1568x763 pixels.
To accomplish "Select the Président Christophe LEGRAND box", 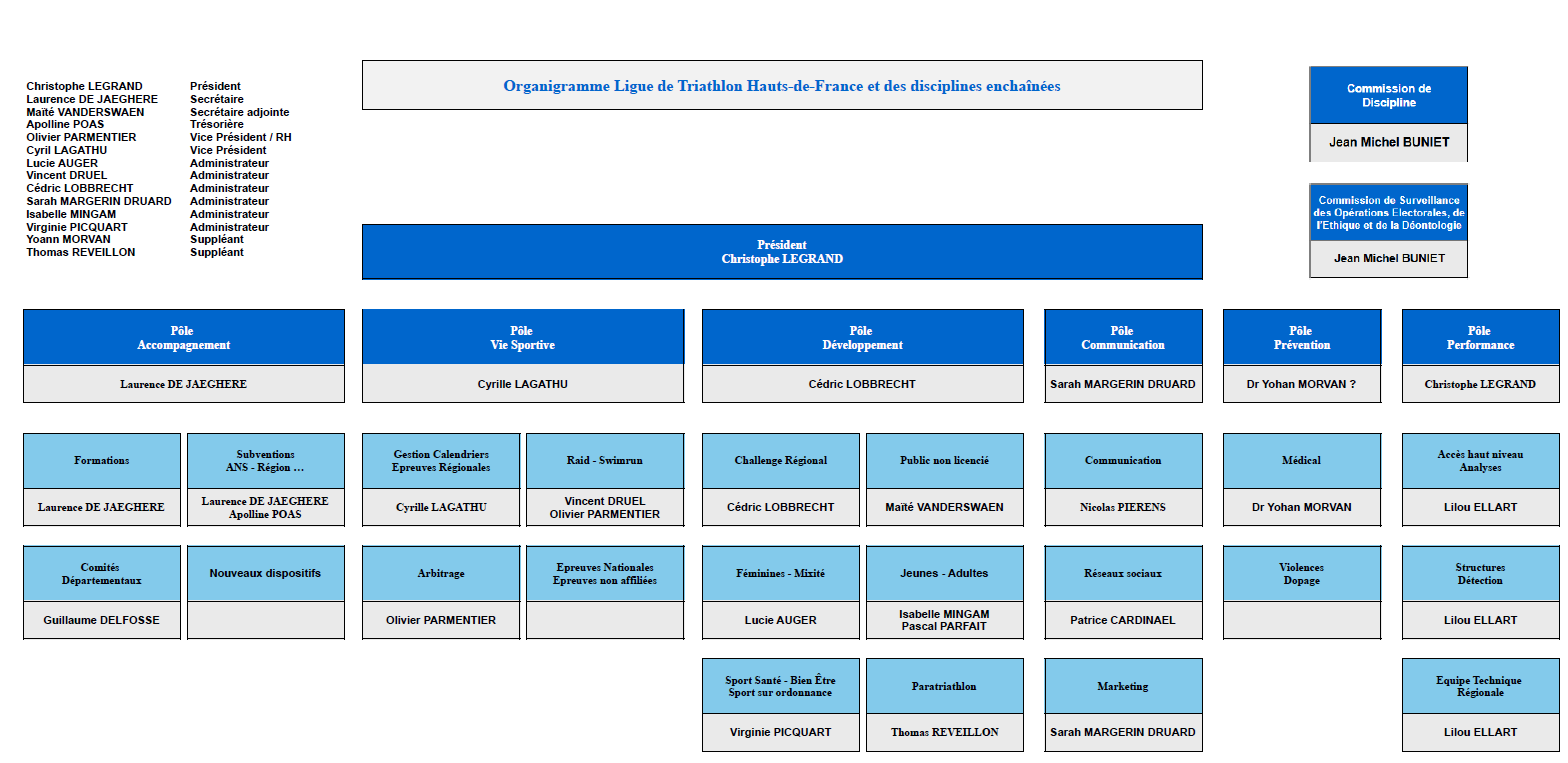I will (x=781, y=252).
